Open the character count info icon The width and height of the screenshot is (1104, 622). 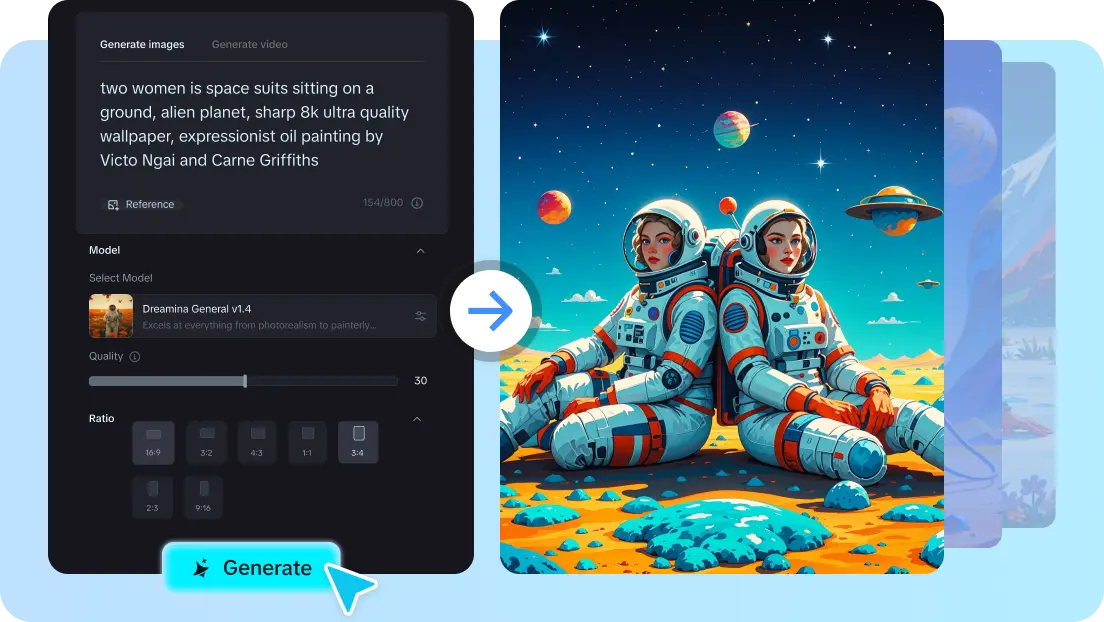point(417,203)
